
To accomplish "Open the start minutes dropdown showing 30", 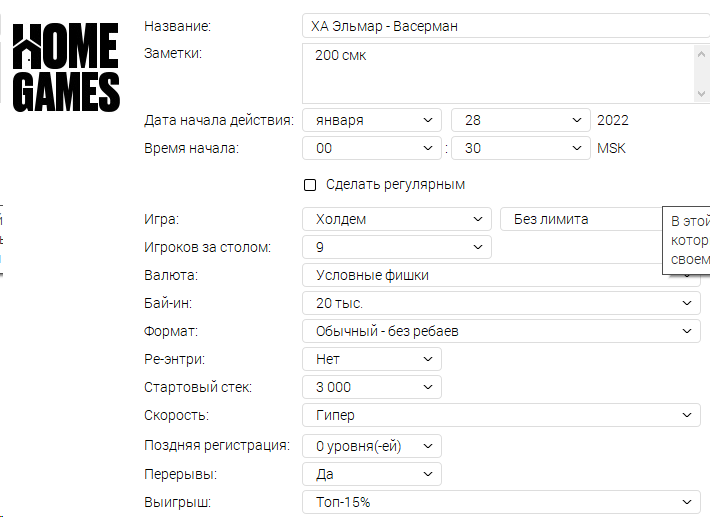I will click(x=521, y=148).
